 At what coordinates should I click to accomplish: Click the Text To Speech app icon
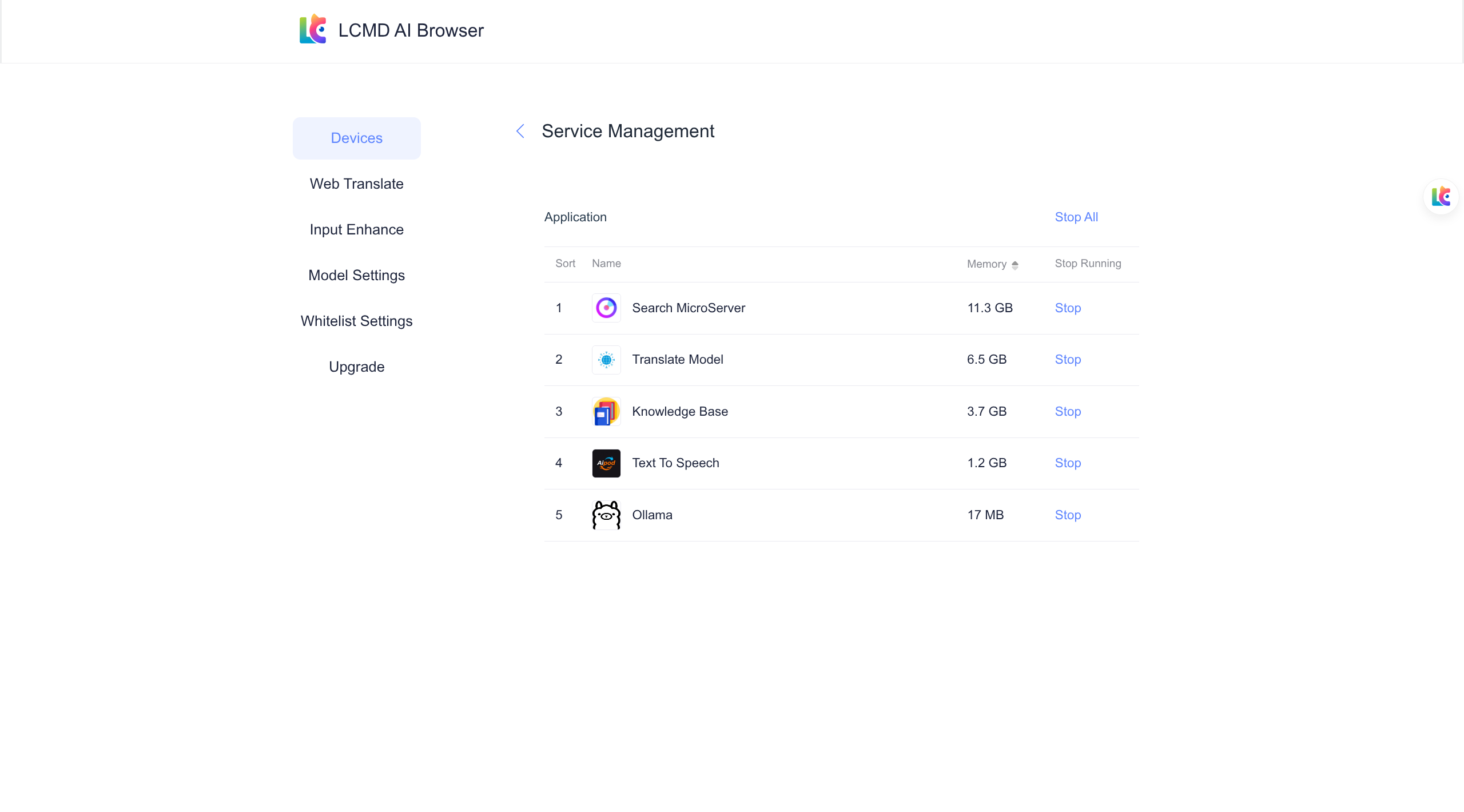pos(606,463)
